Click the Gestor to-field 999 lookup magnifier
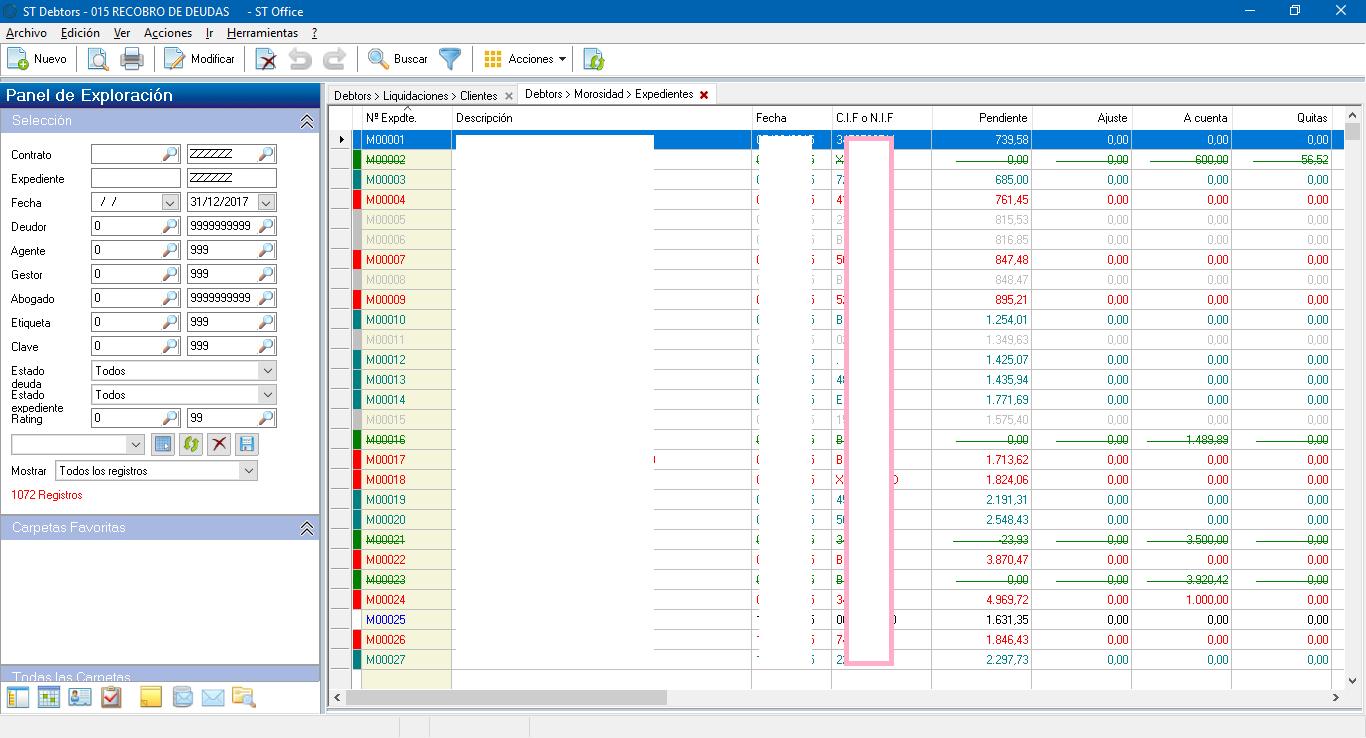The width and height of the screenshot is (1366, 738). point(266,274)
